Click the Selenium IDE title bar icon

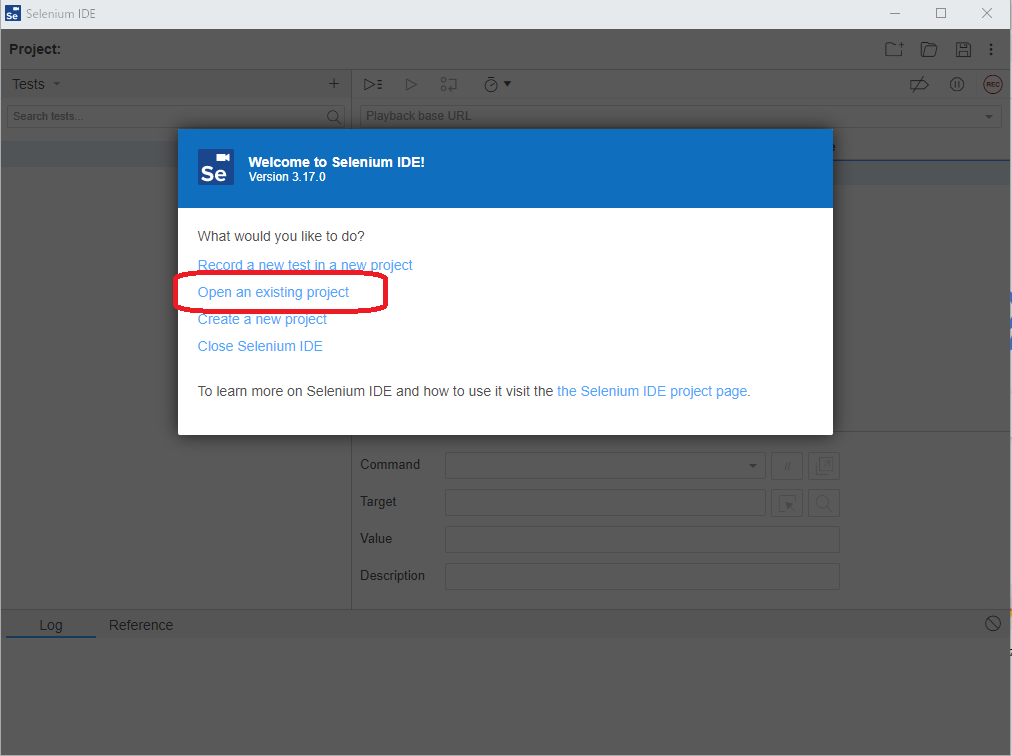point(12,14)
